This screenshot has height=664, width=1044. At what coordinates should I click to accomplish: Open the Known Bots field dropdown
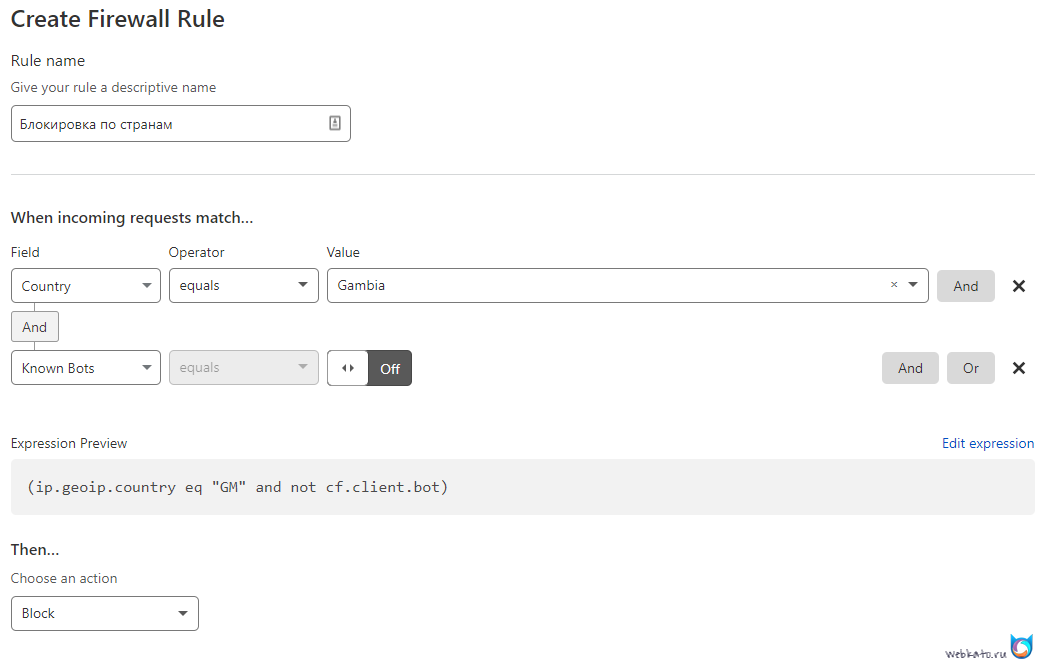tap(86, 368)
